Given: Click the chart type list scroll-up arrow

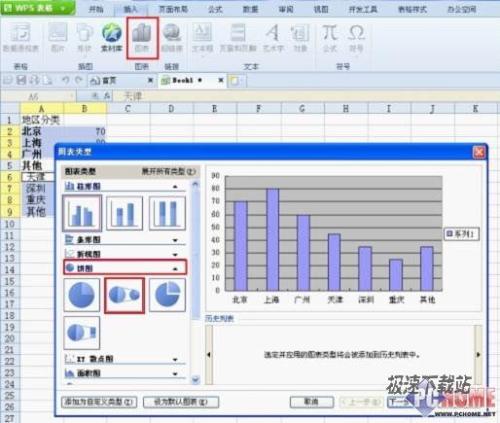Looking at the screenshot, I should point(195,184).
